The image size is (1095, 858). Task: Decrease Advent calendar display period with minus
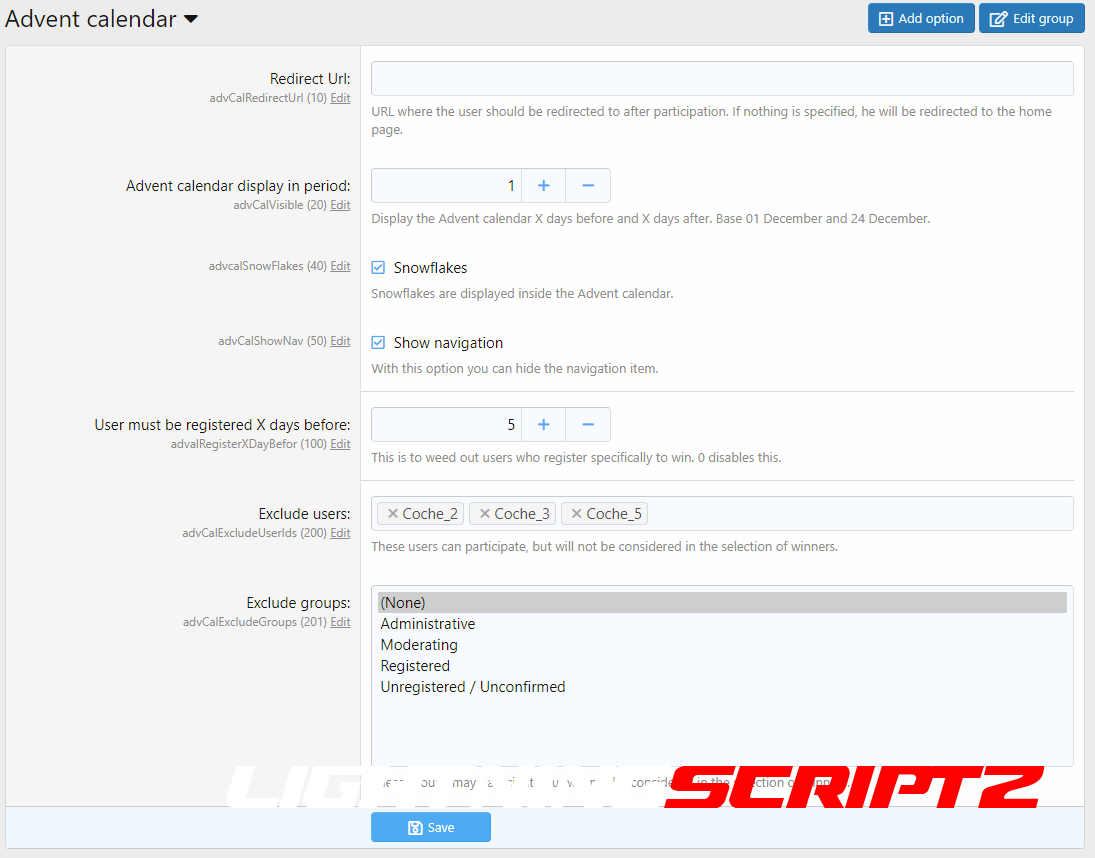[x=588, y=186]
